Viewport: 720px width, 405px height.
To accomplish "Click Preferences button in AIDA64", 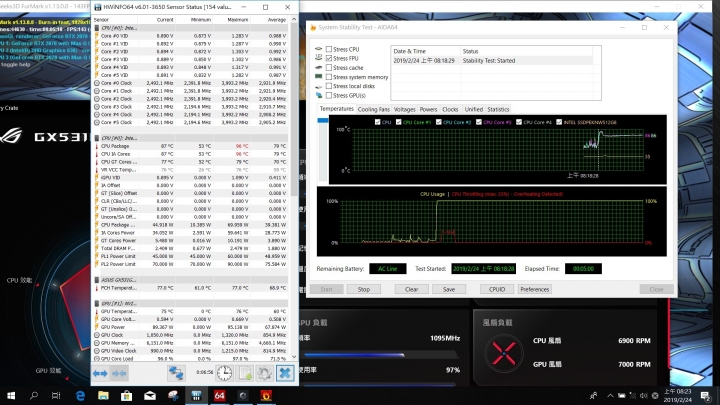I will click(x=534, y=289).
